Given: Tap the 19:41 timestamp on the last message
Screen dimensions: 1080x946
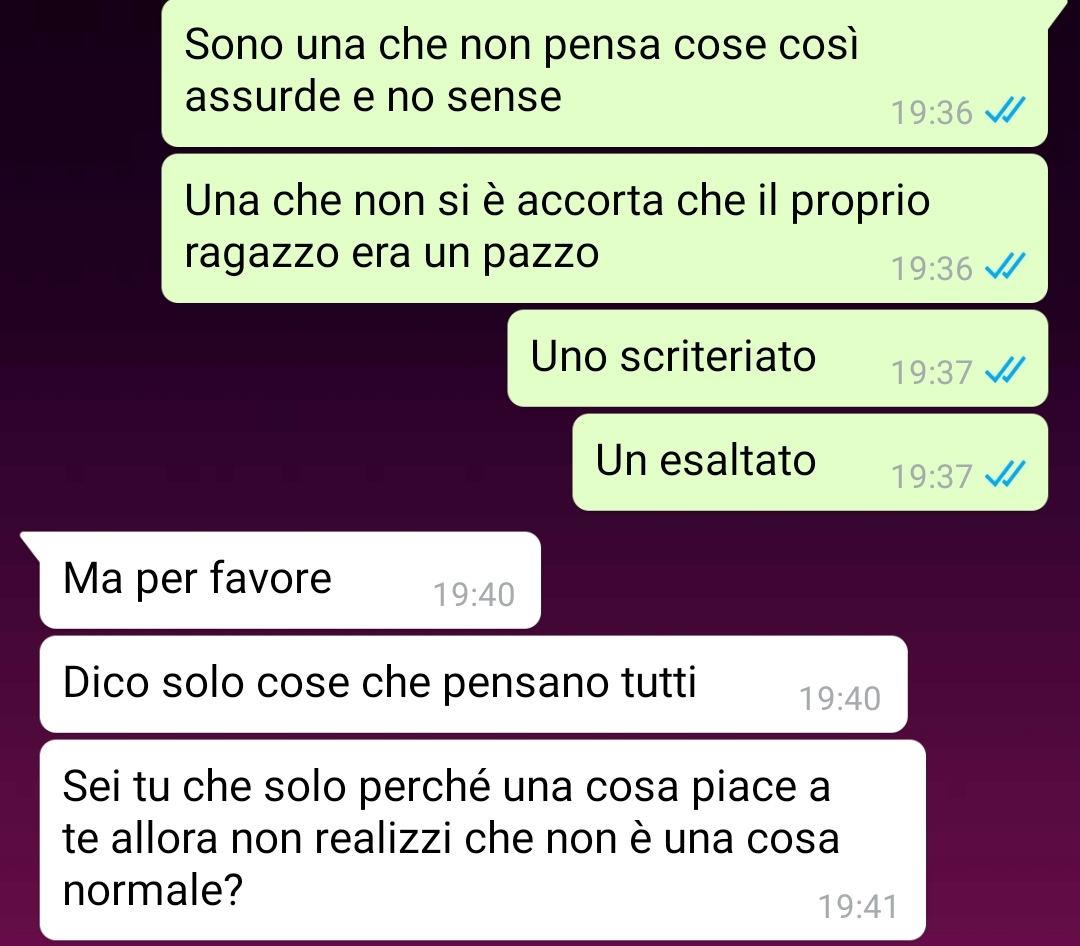Looking at the screenshot, I should 858,907.
